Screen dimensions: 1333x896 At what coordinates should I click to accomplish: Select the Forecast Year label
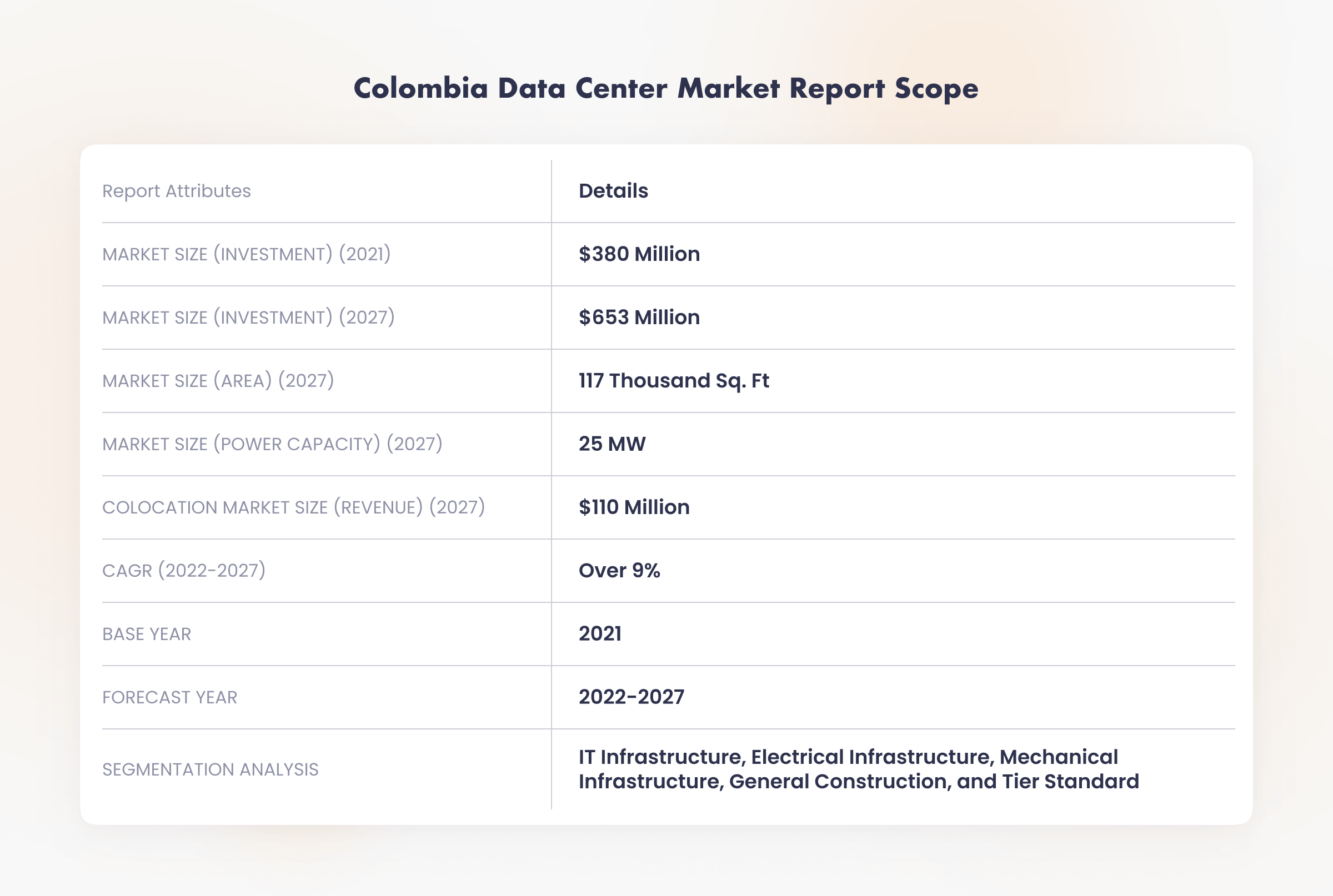point(169,698)
